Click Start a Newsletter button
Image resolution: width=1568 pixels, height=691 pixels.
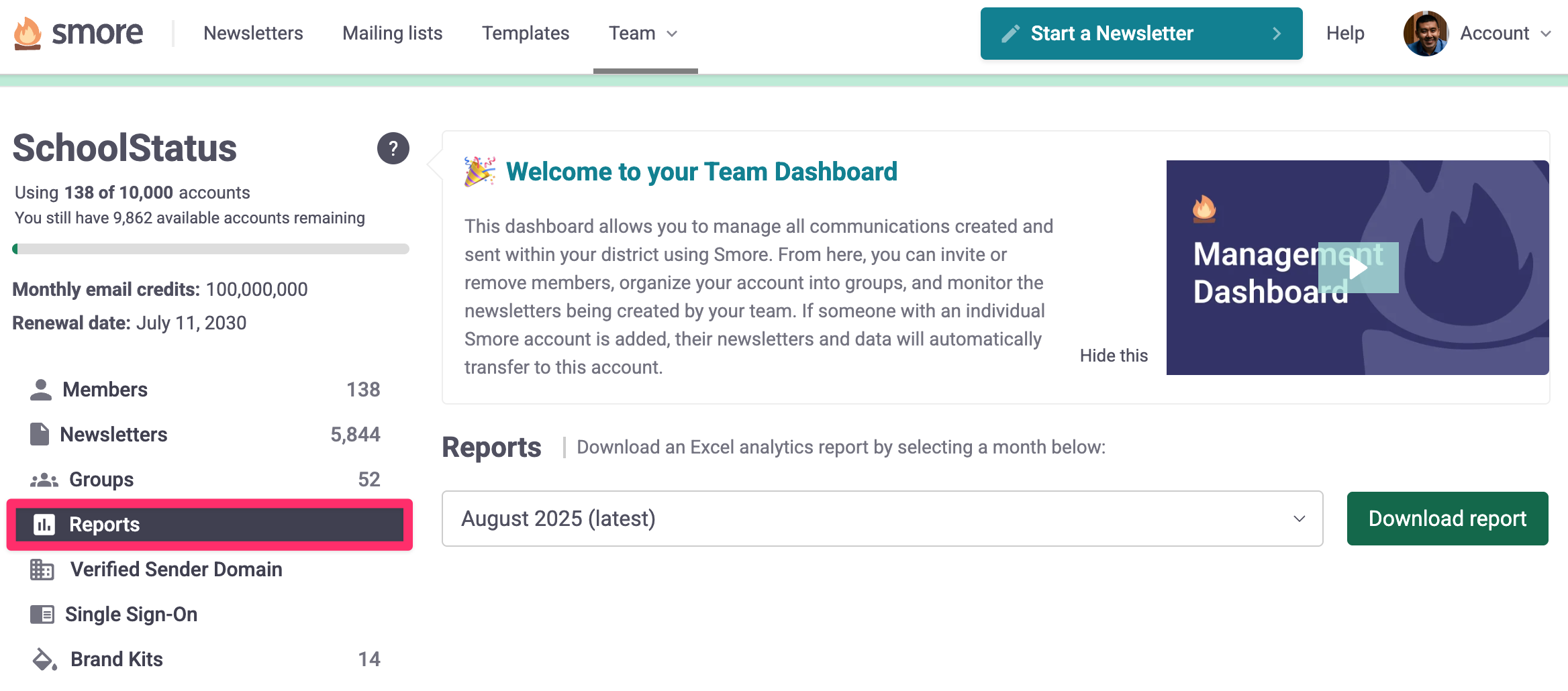[x=1141, y=34]
